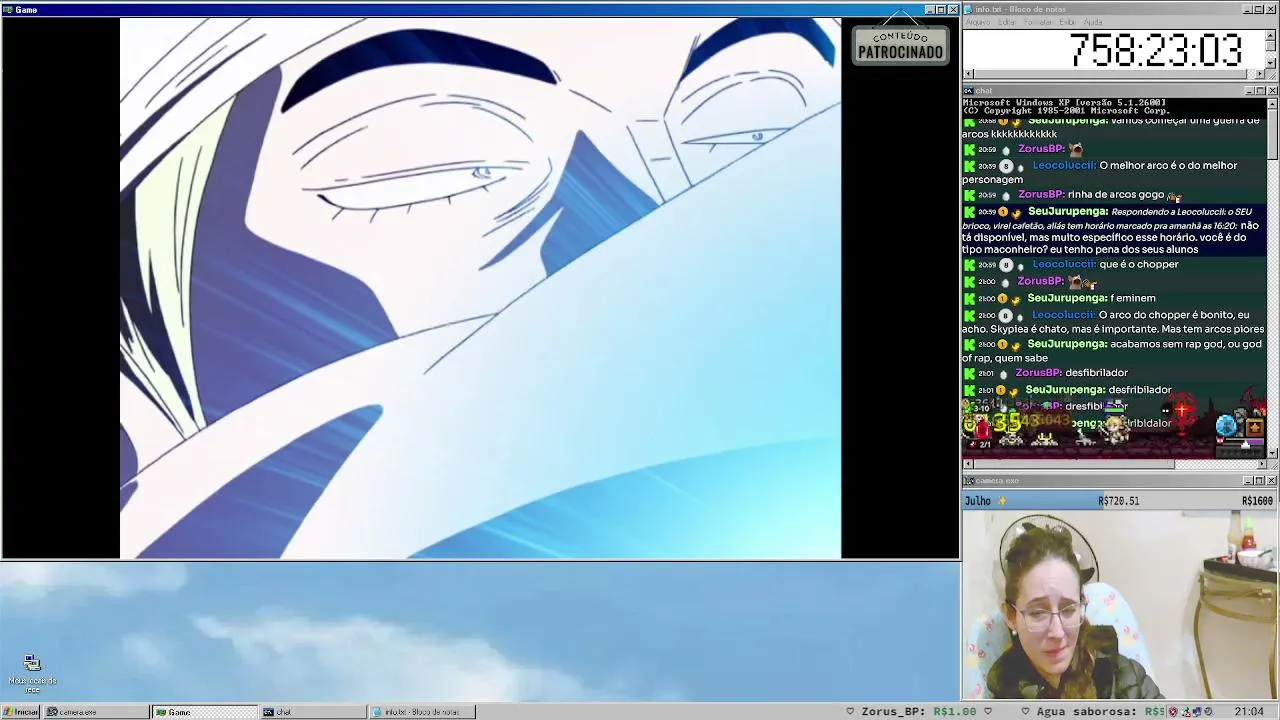Click the command prompt icon in chat title bar
The image size is (1280, 720).
click(x=969, y=91)
